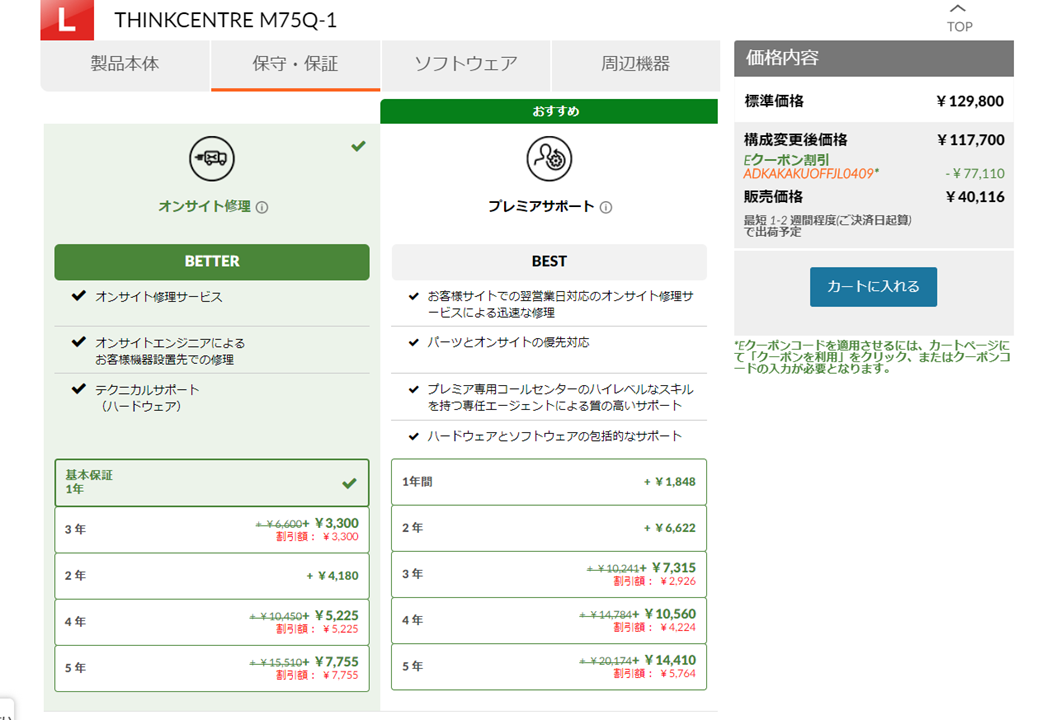Click the coupon discount -¥77,110
The width and height of the screenshot is (1042, 720).
[975, 174]
